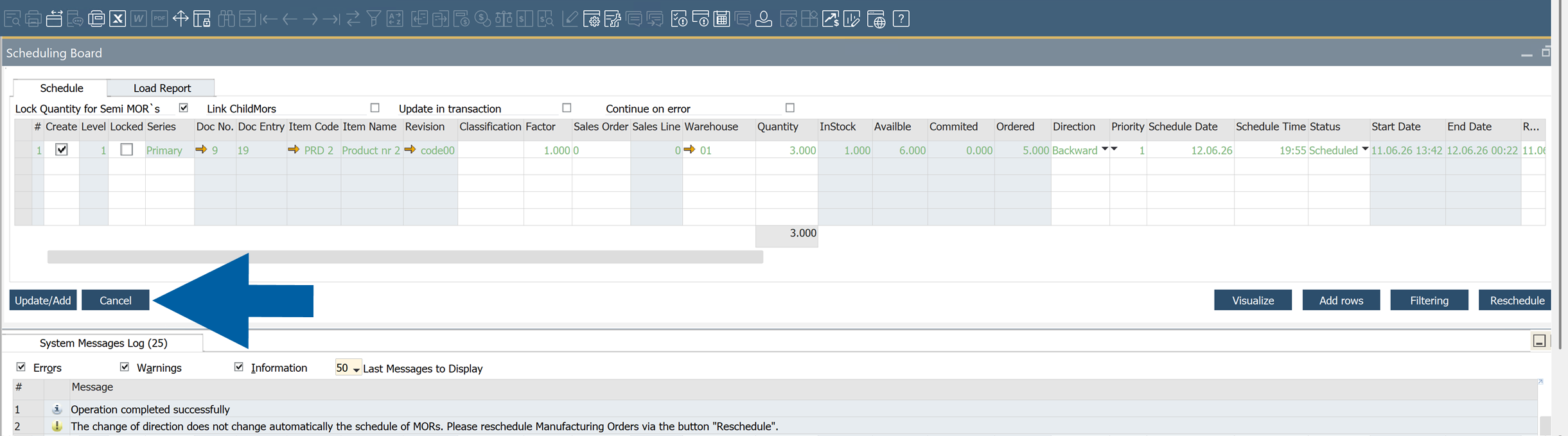
Task: Click the calculator toolbar icon
Action: click(722, 19)
